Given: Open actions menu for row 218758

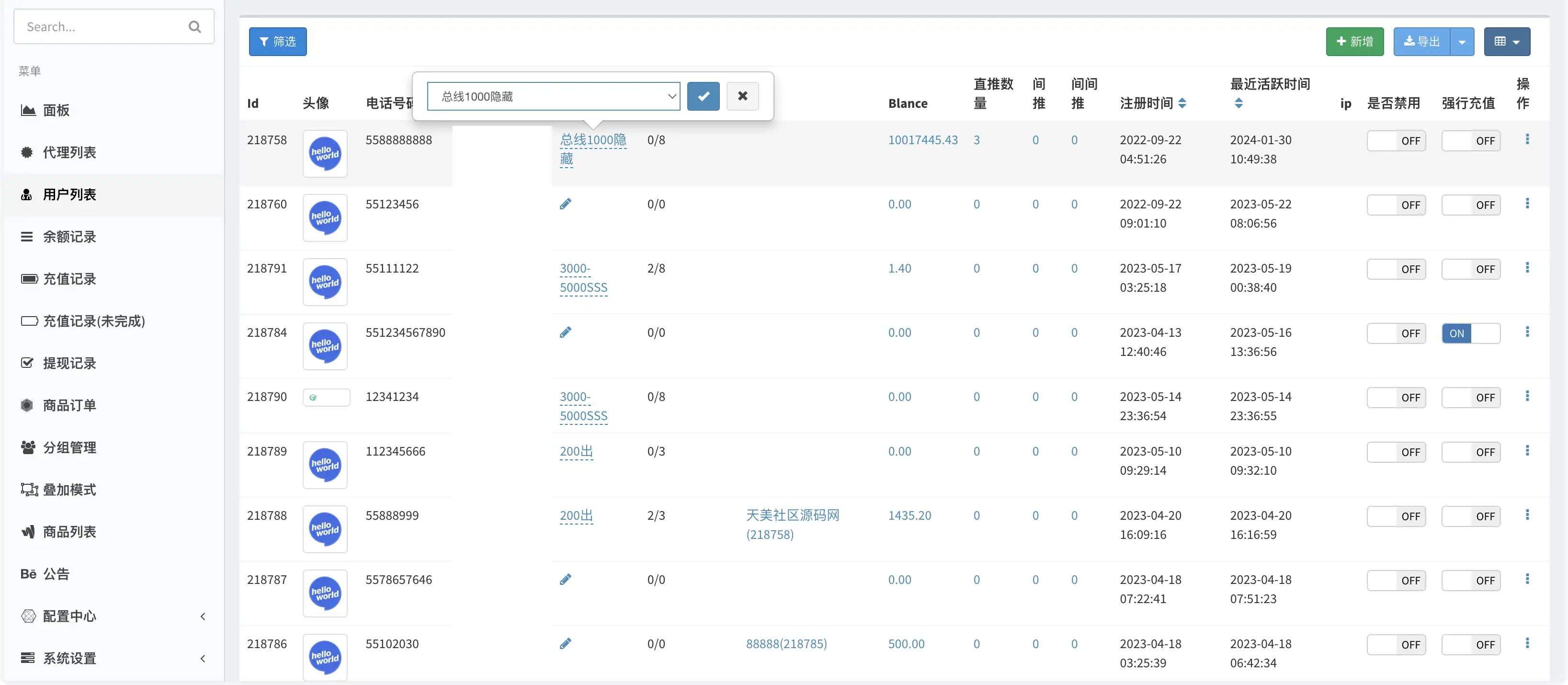Looking at the screenshot, I should coord(1527,139).
